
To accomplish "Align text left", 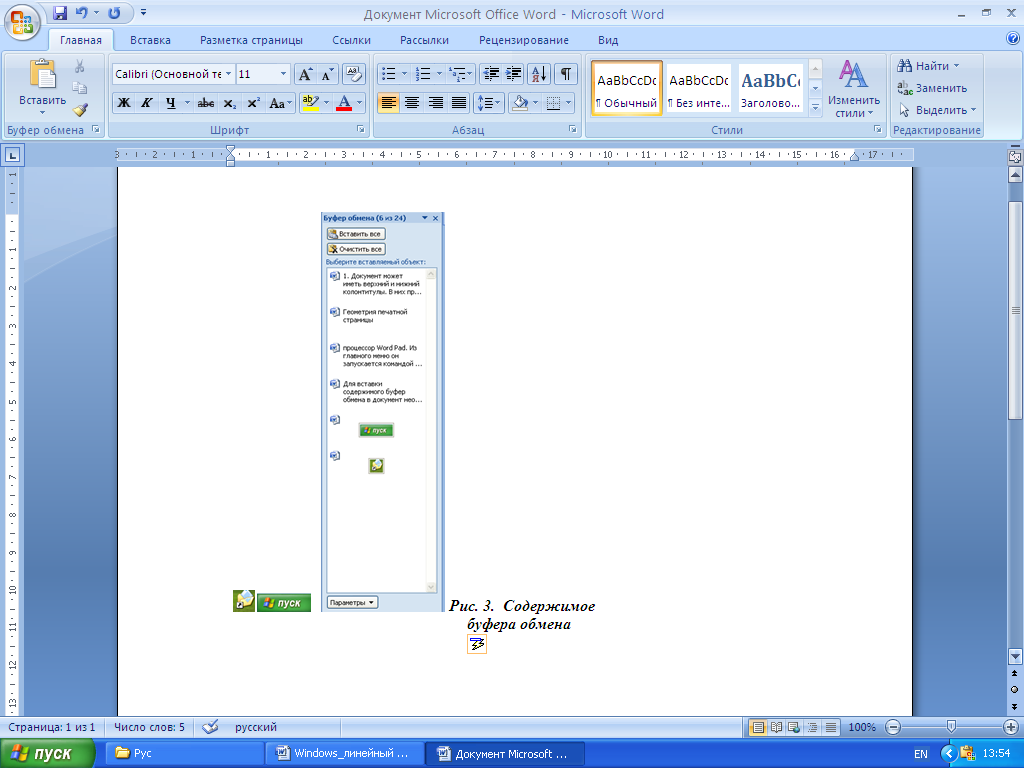I will [389, 103].
